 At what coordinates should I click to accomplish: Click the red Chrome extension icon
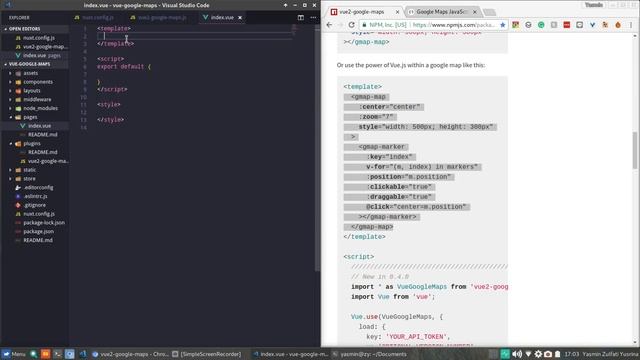pyautogui.click(x=567, y=25)
